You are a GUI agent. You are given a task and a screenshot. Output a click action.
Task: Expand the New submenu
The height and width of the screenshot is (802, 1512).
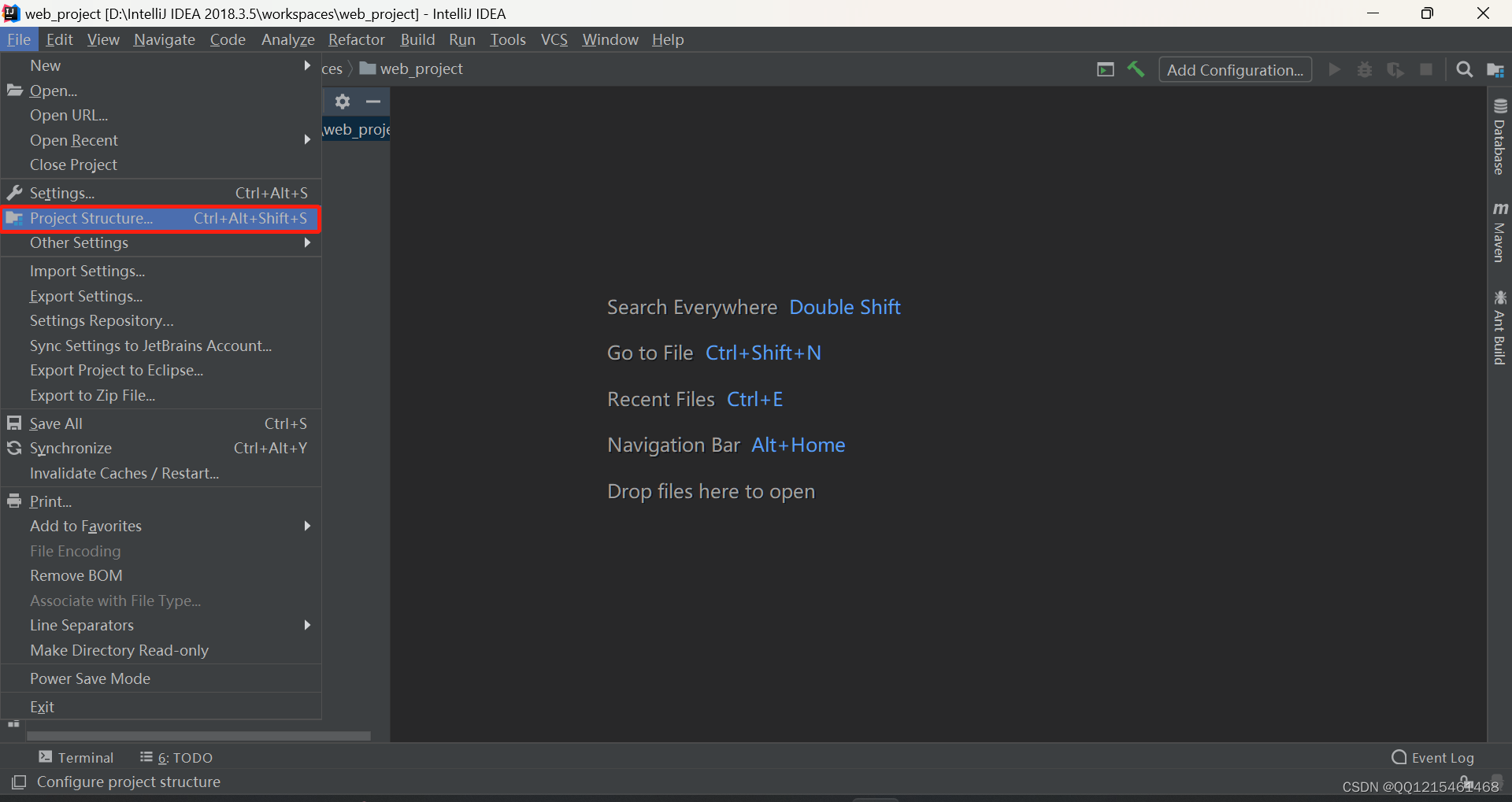click(161, 65)
